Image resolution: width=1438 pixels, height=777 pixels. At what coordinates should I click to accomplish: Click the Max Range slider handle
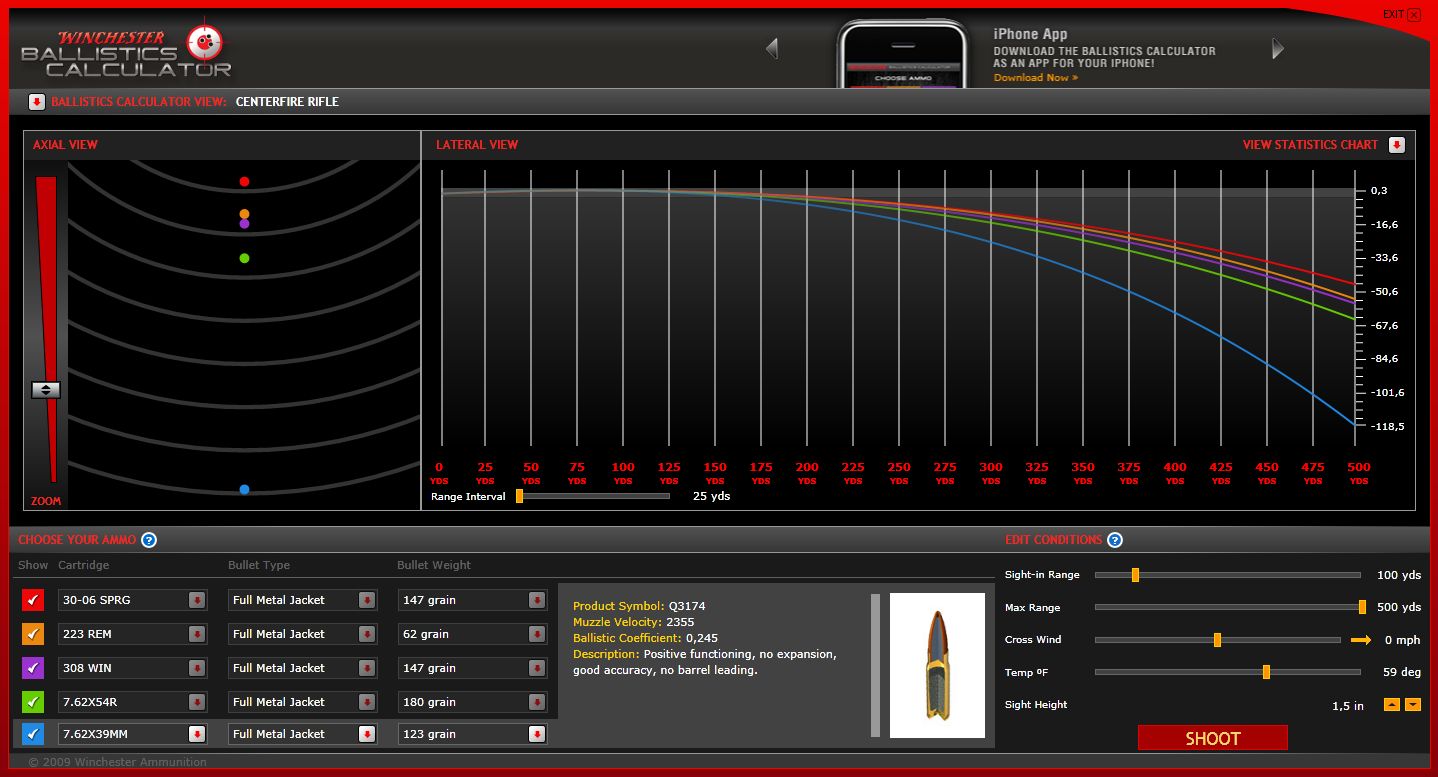[1362, 607]
